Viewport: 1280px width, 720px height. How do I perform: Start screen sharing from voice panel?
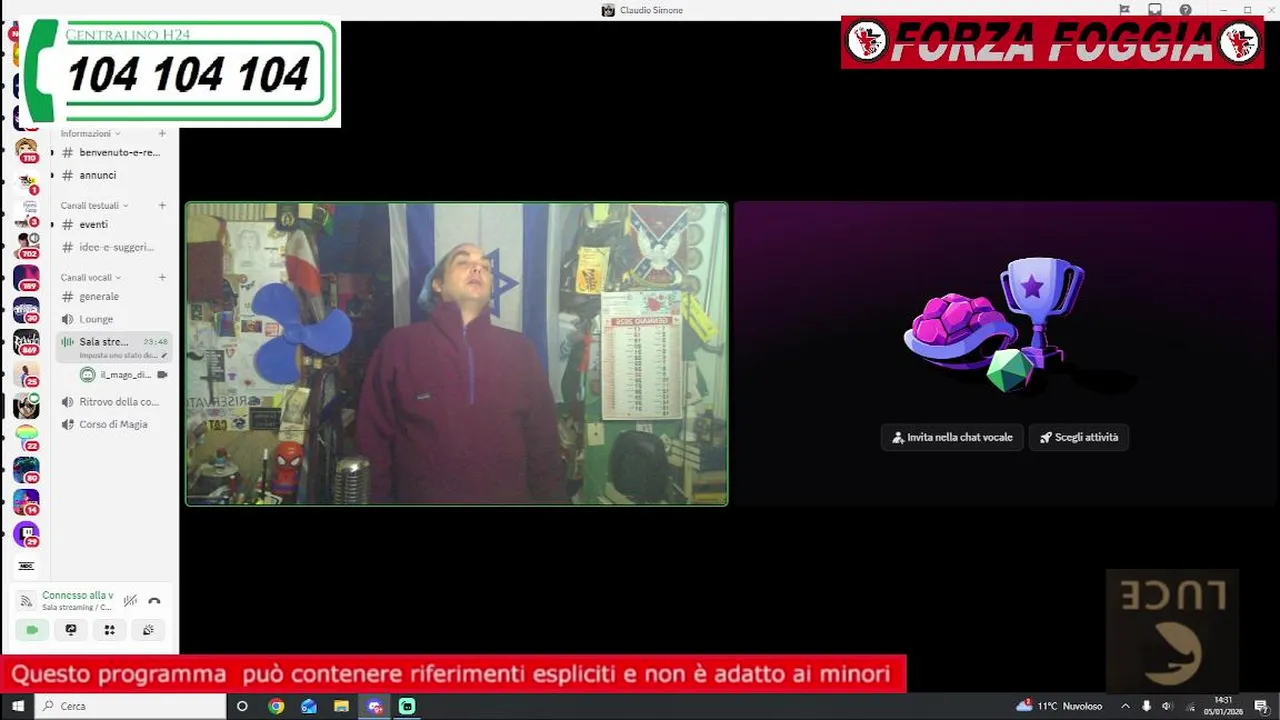pos(71,630)
